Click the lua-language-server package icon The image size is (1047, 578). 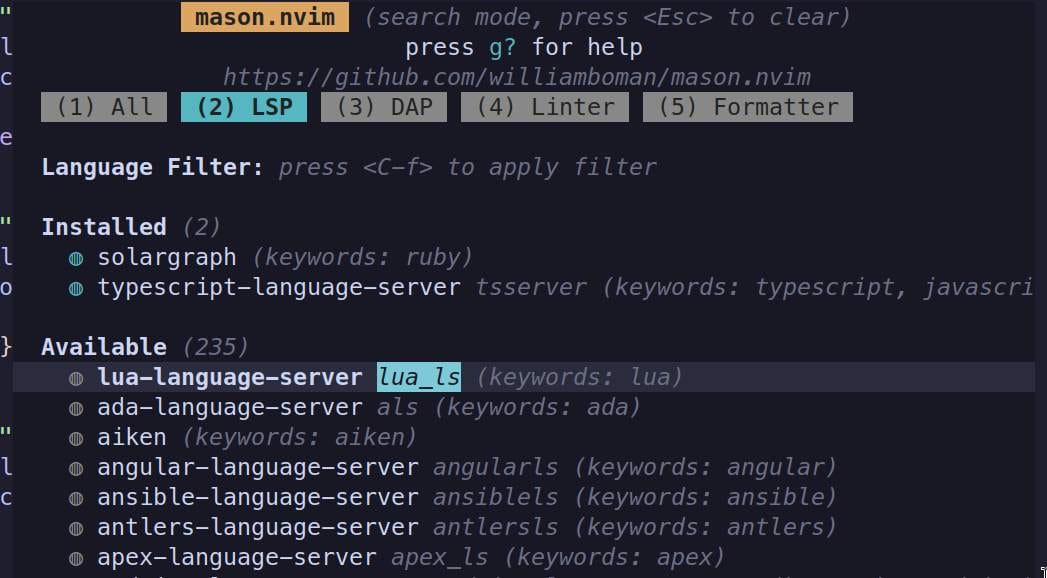click(x=76, y=378)
